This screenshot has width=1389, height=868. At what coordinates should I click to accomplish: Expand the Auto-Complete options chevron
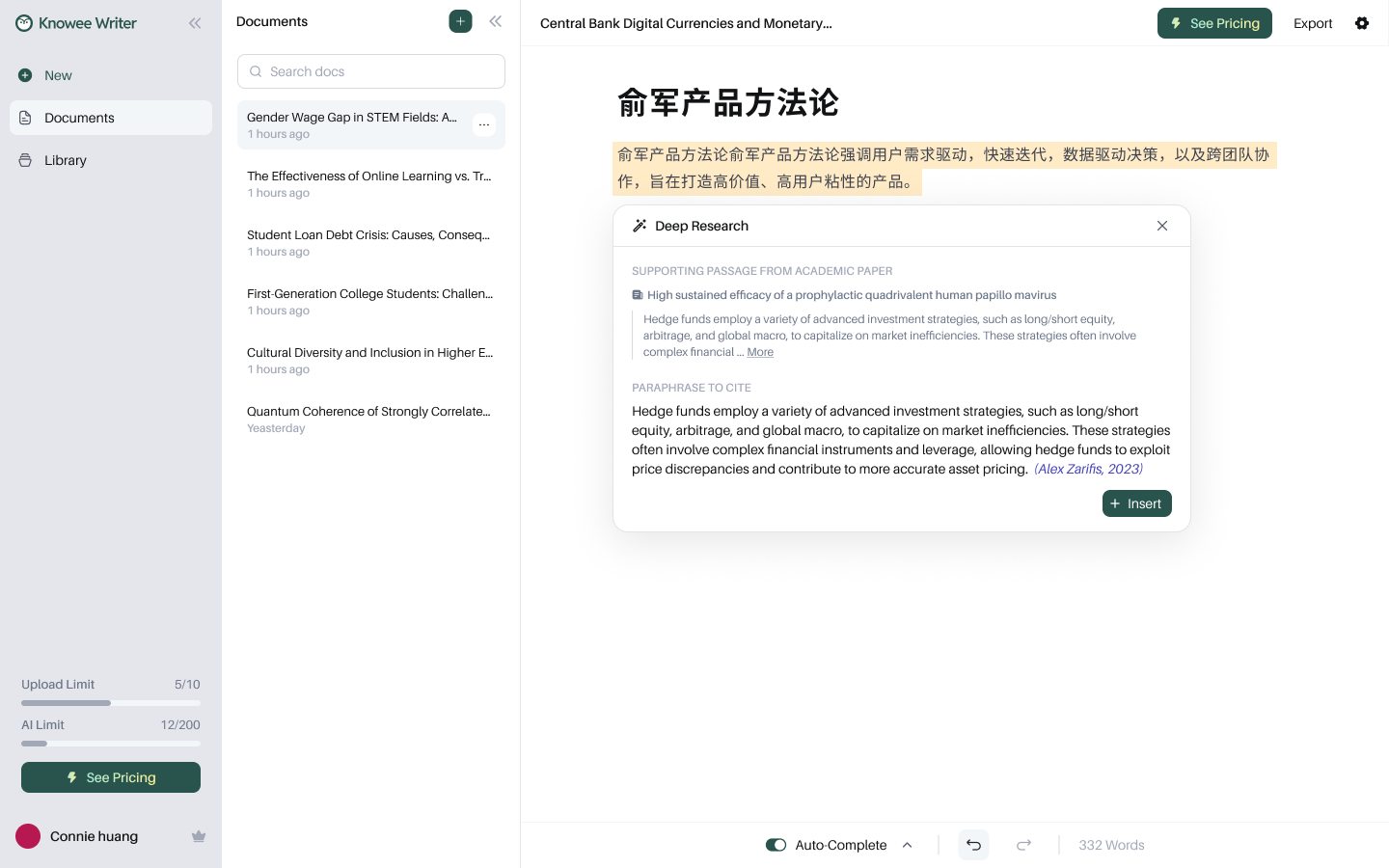pyautogui.click(x=908, y=845)
